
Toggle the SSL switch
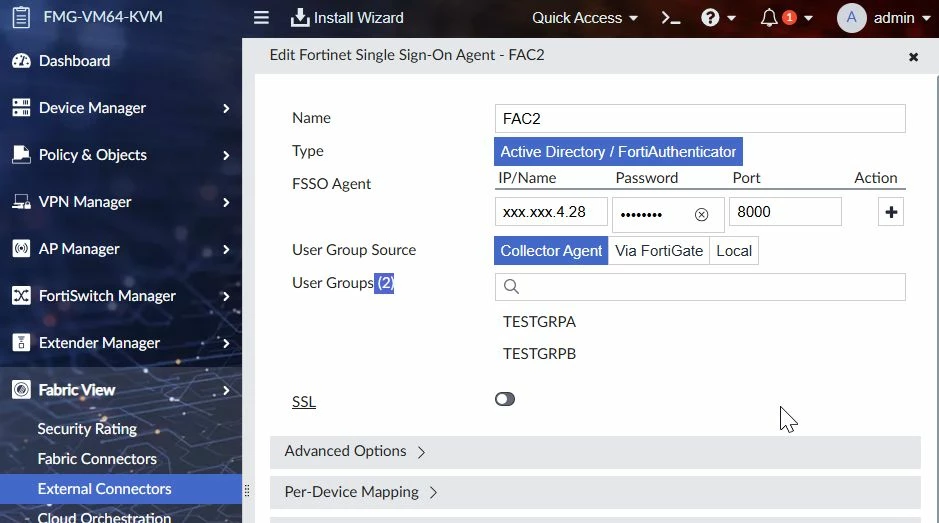click(505, 399)
